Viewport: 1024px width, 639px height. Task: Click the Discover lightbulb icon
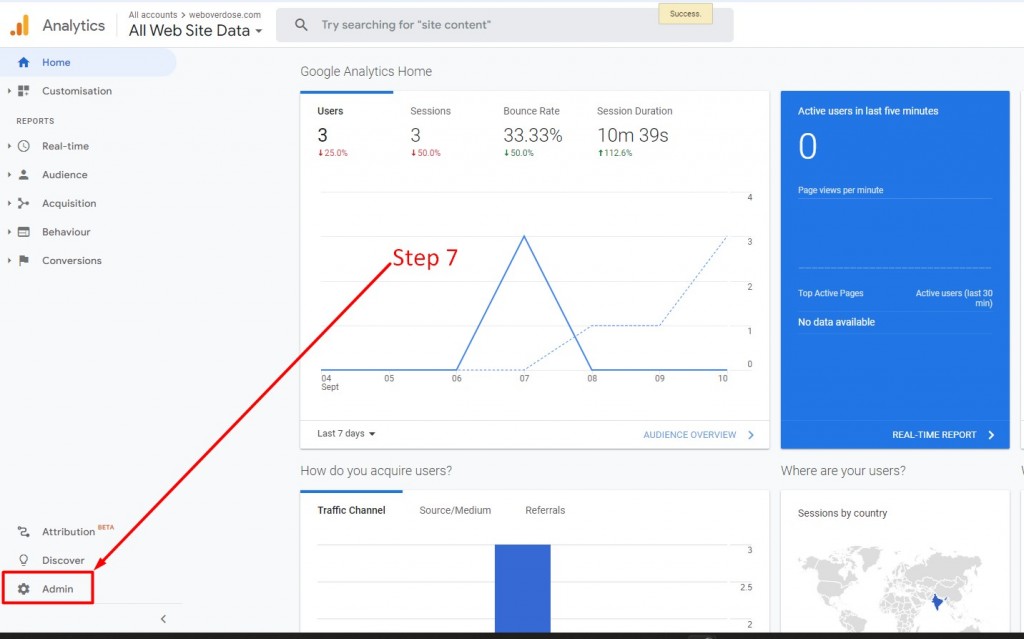[24, 560]
